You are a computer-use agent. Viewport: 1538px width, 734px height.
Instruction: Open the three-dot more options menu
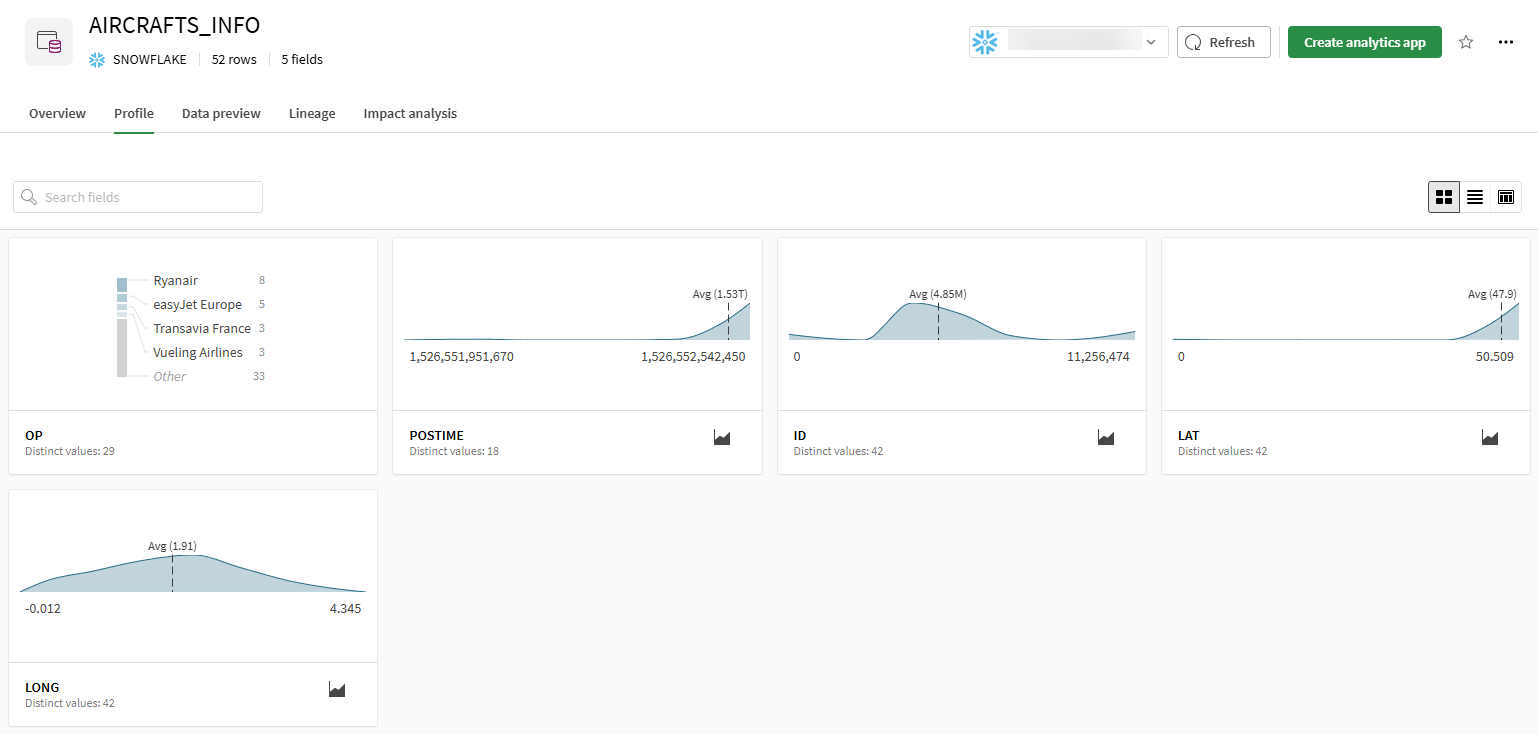click(1506, 42)
